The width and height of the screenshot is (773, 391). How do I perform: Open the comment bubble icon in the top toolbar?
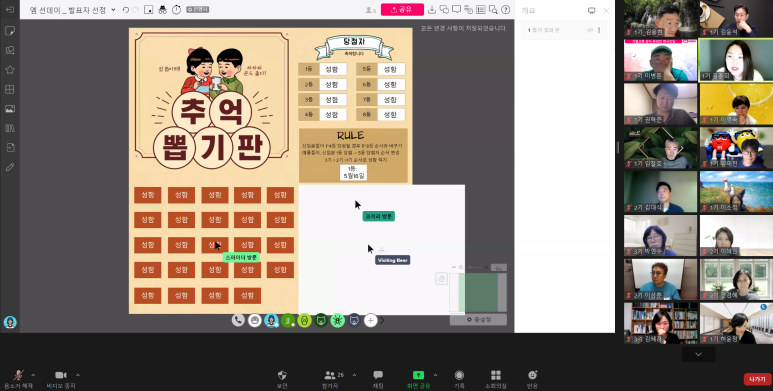[457, 9]
